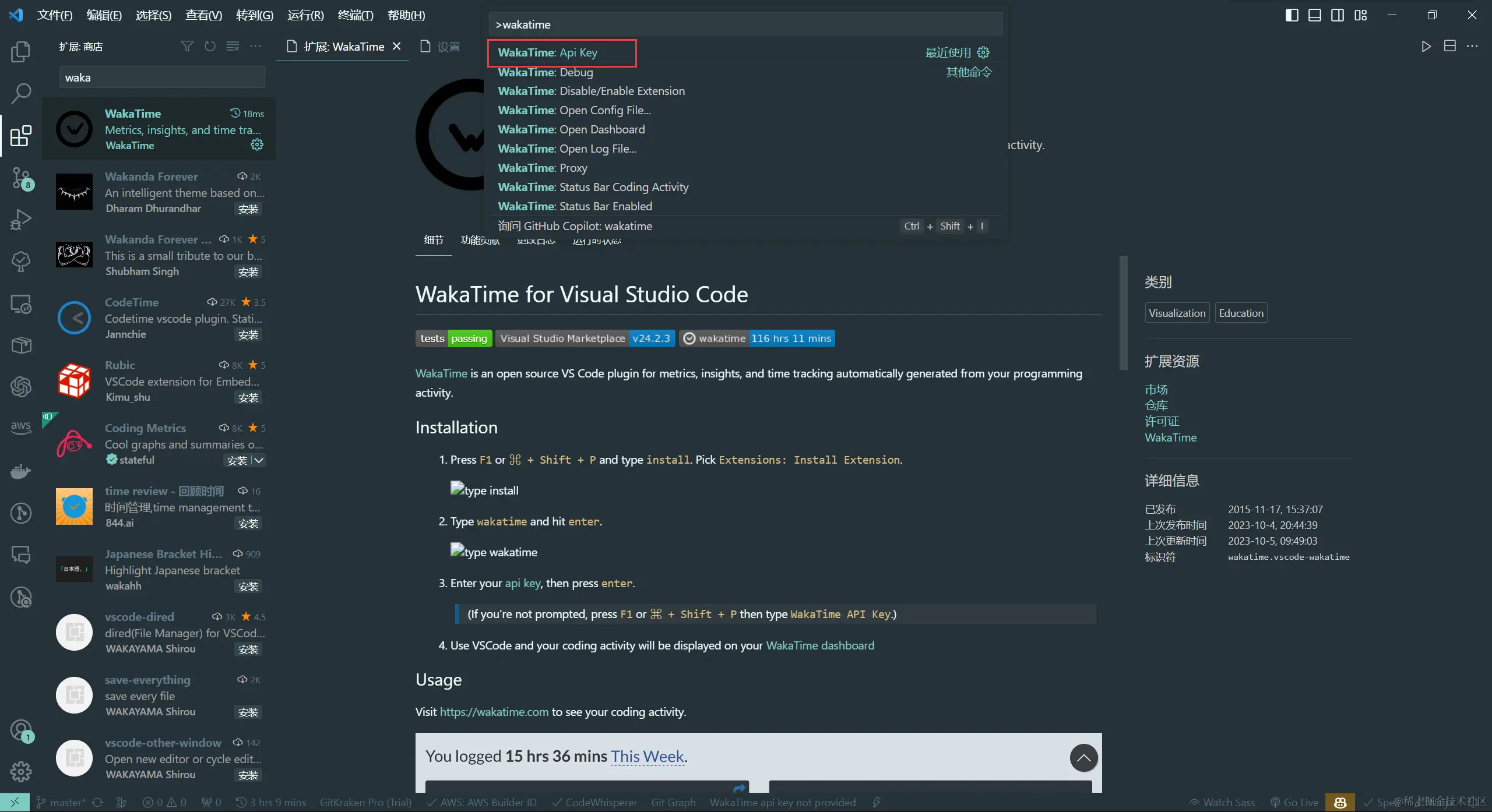The image size is (1492, 812).
Task: Select the WakaTime extension list item
Action: pos(159,129)
